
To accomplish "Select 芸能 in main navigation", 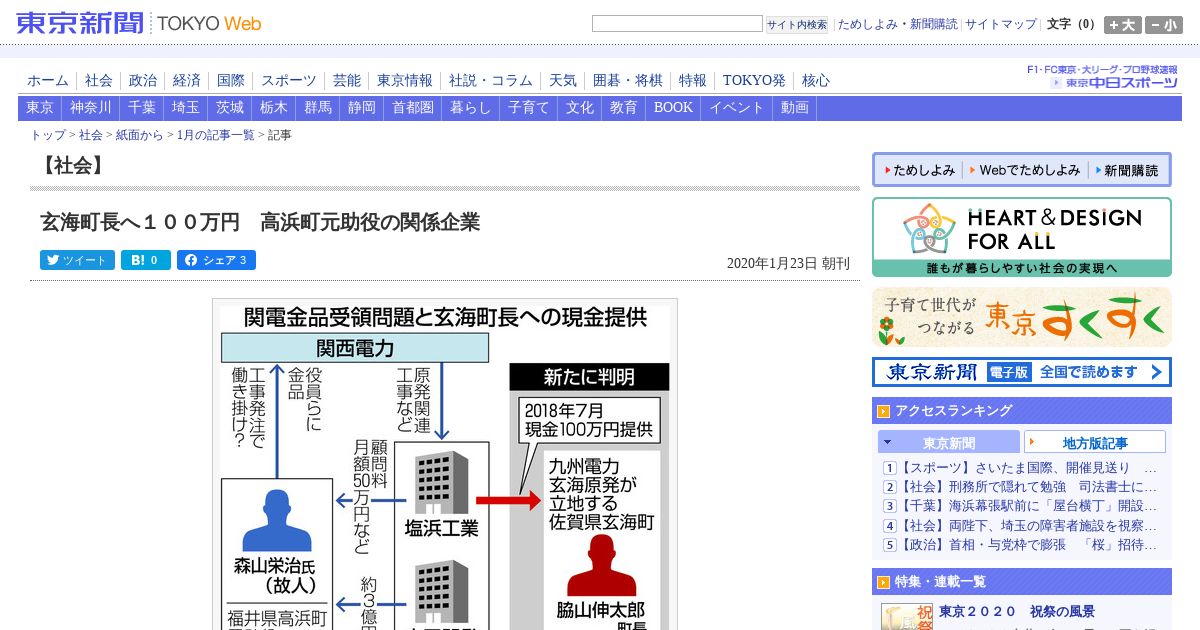I will pyautogui.click(x=347, y=81).
